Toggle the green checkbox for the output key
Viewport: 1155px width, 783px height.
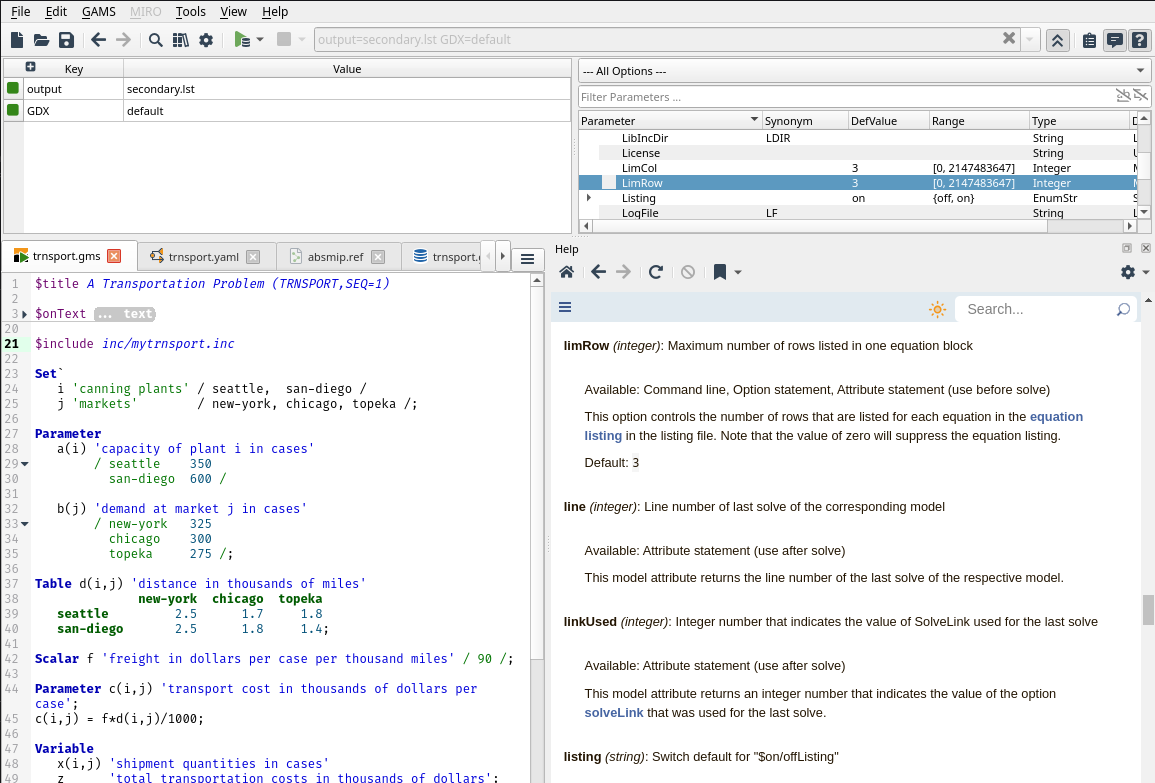click(x=13, y=88)
